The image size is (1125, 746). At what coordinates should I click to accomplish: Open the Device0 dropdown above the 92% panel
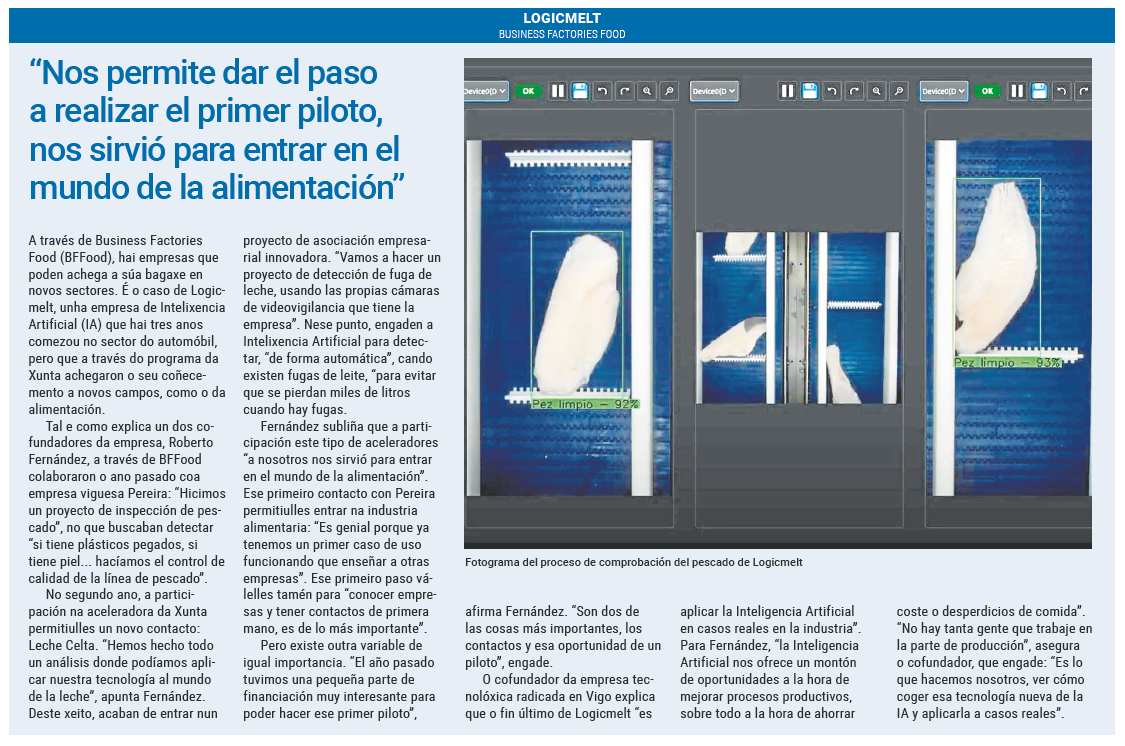pos(486,91)
